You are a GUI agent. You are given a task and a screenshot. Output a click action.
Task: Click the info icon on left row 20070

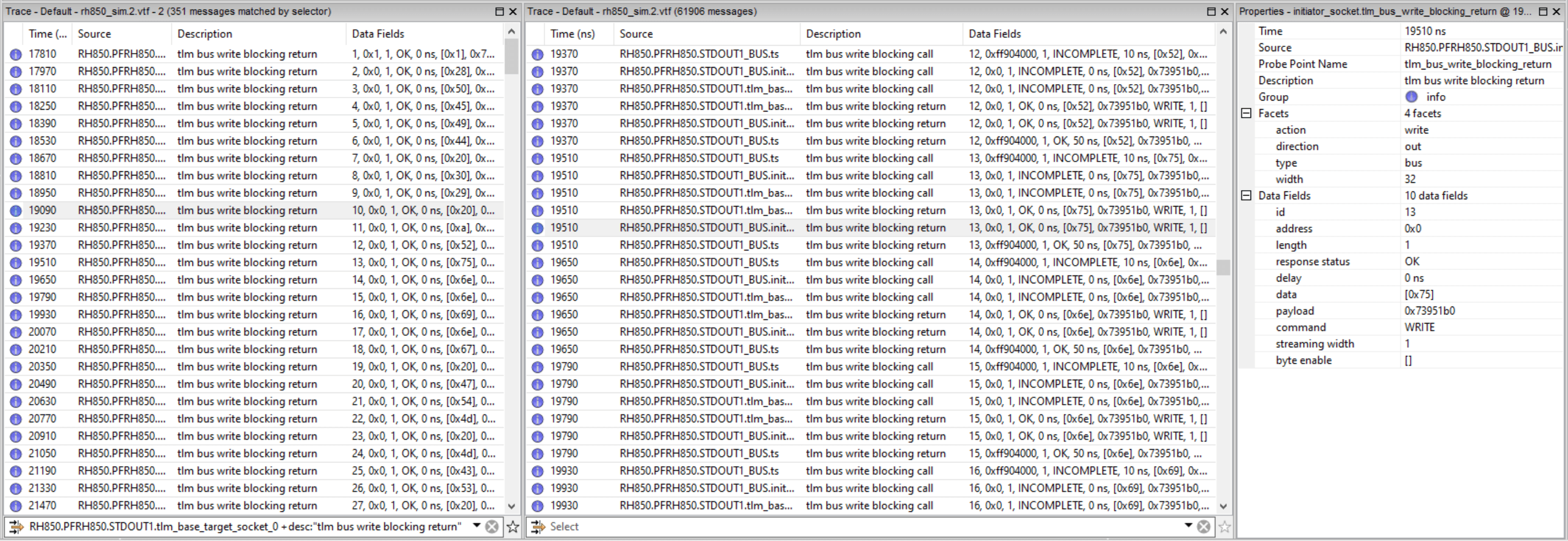click(16, 332)
